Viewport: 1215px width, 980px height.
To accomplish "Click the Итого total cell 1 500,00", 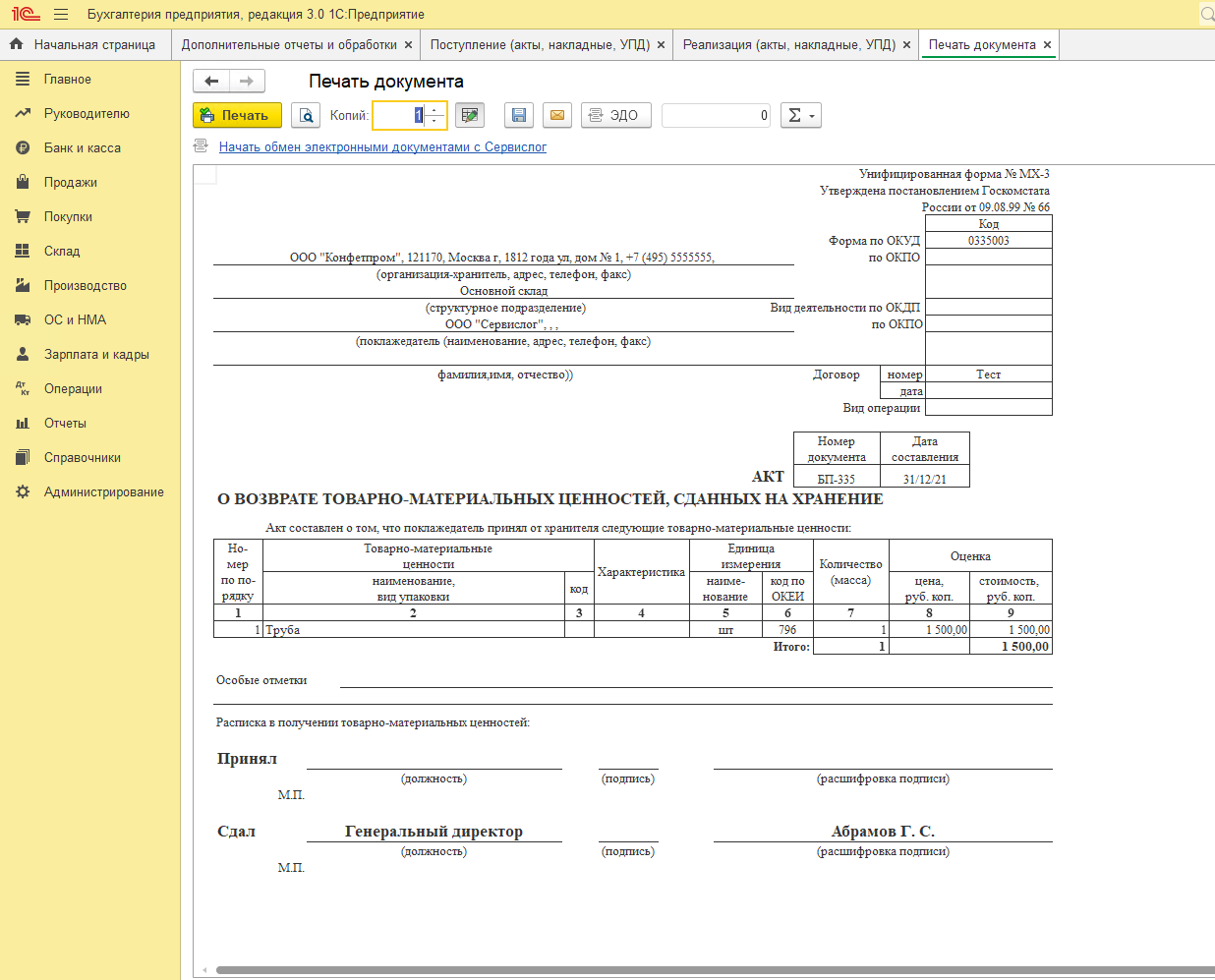I will (1011, 647).
